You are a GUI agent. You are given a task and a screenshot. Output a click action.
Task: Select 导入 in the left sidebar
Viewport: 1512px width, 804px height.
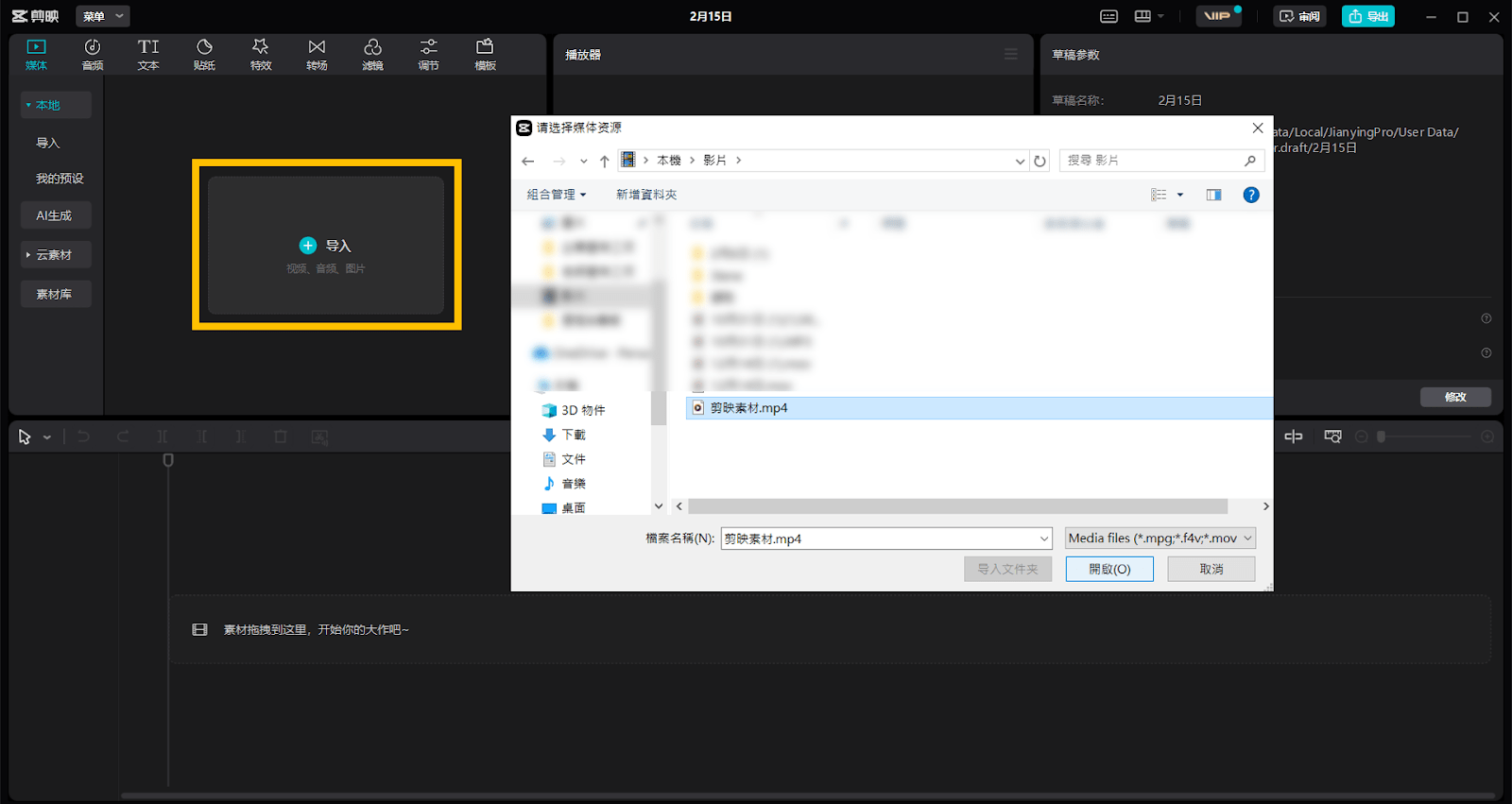point(47,143)
